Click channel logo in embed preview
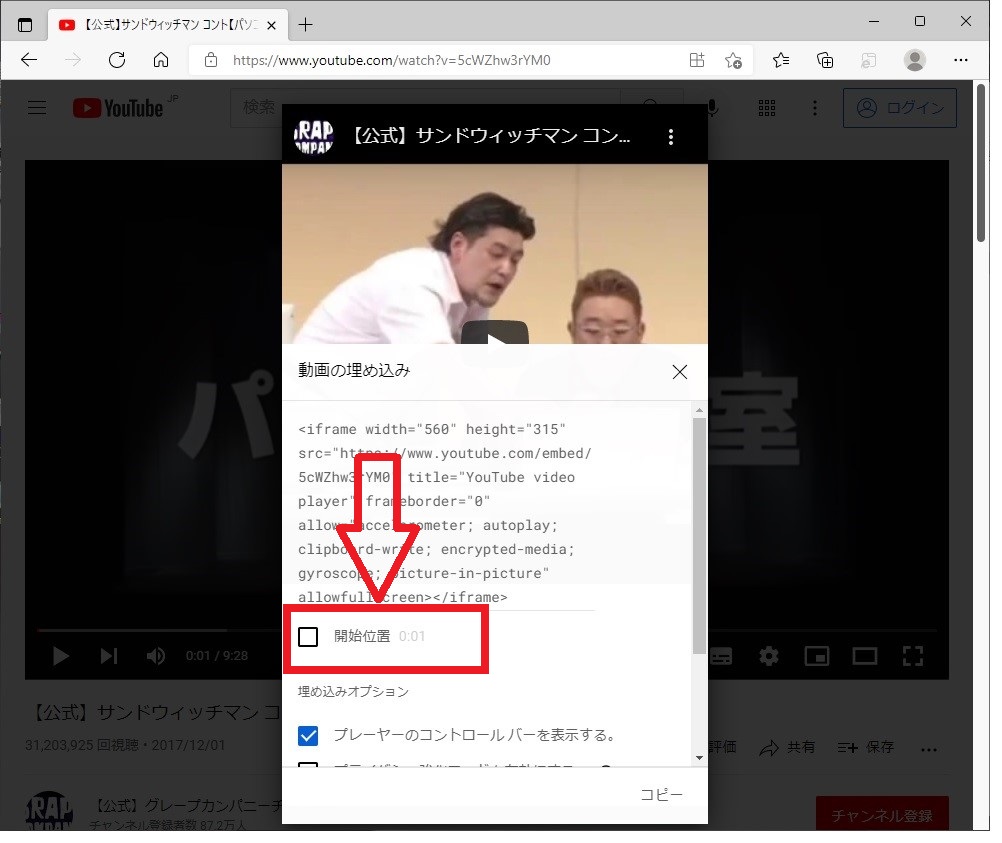The width and height of the screenshot is (1002, 843). 314,136
